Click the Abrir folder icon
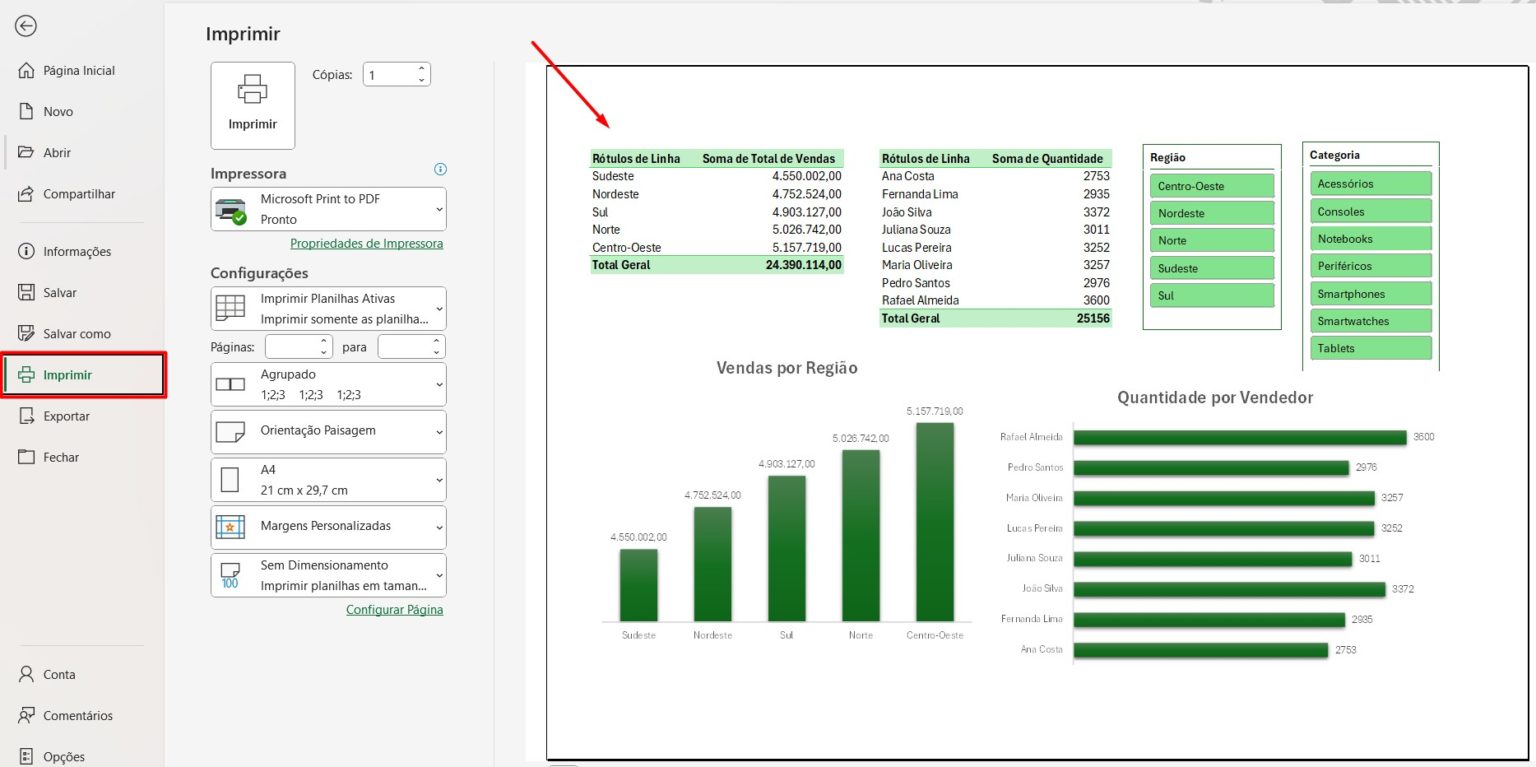This screenshot has width=1536, height=767. click(25, 153)
